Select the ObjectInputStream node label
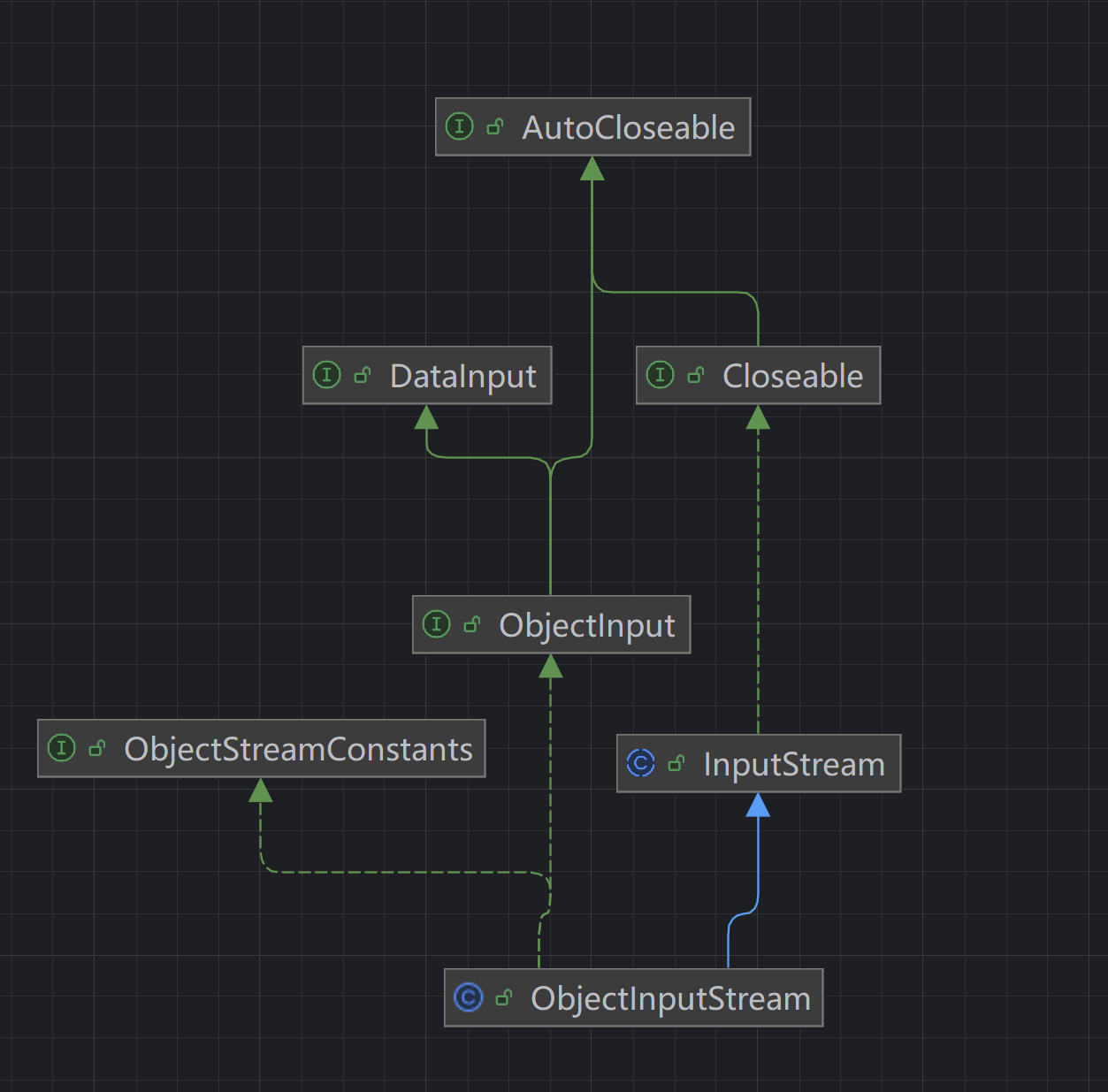The image size is (1108, 1092). pos(670,998)
